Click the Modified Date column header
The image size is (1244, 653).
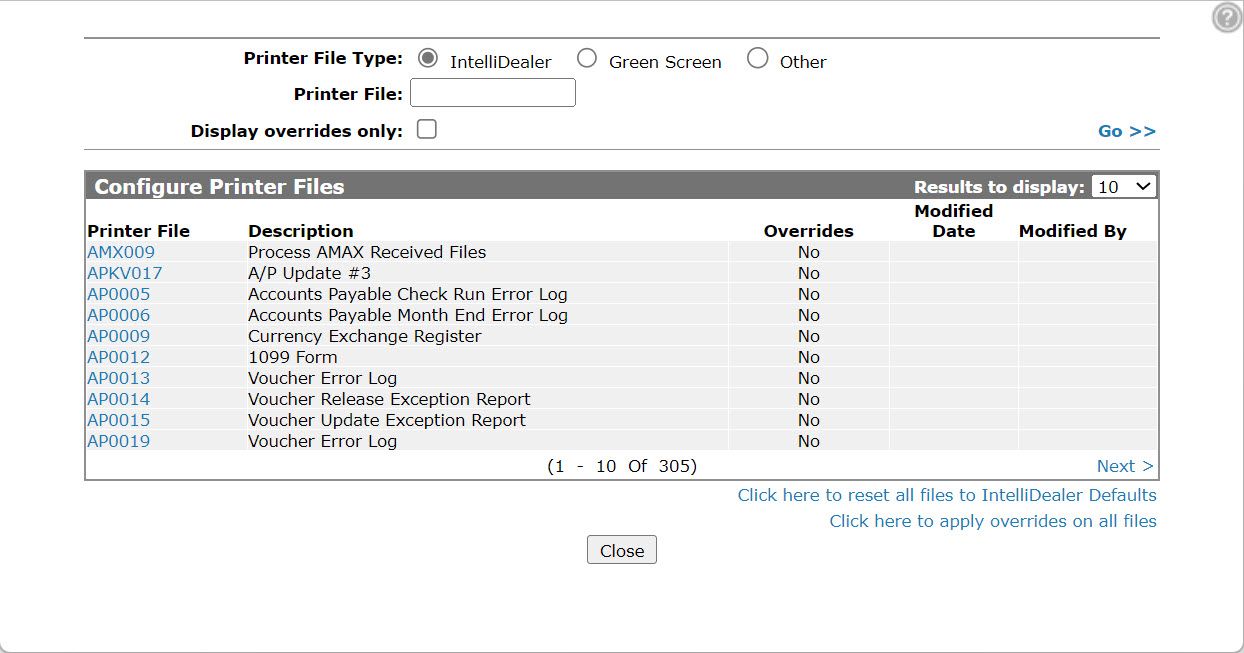[x=954, y=221]
